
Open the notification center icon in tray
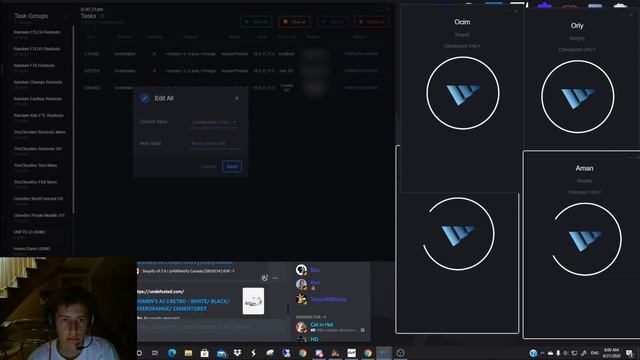(629, 353)
